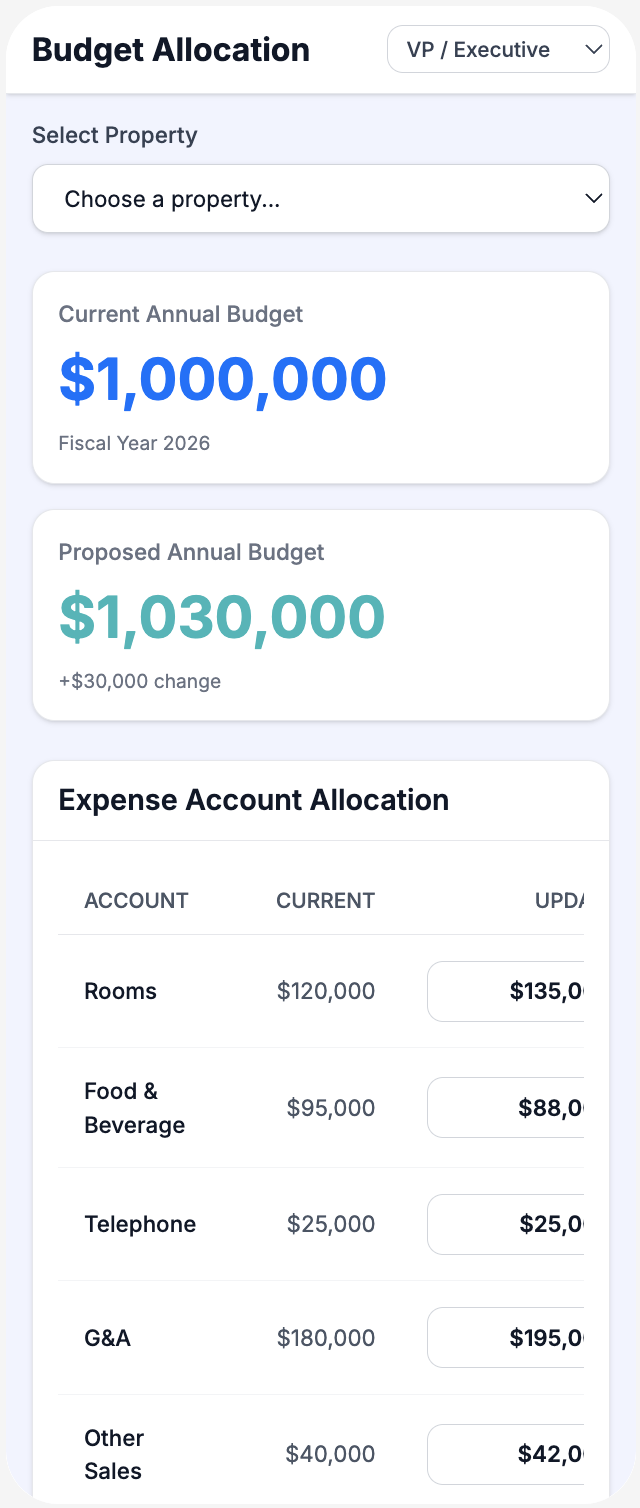
Task: Click the chevron on the role selector
Action: pos(593,48)
